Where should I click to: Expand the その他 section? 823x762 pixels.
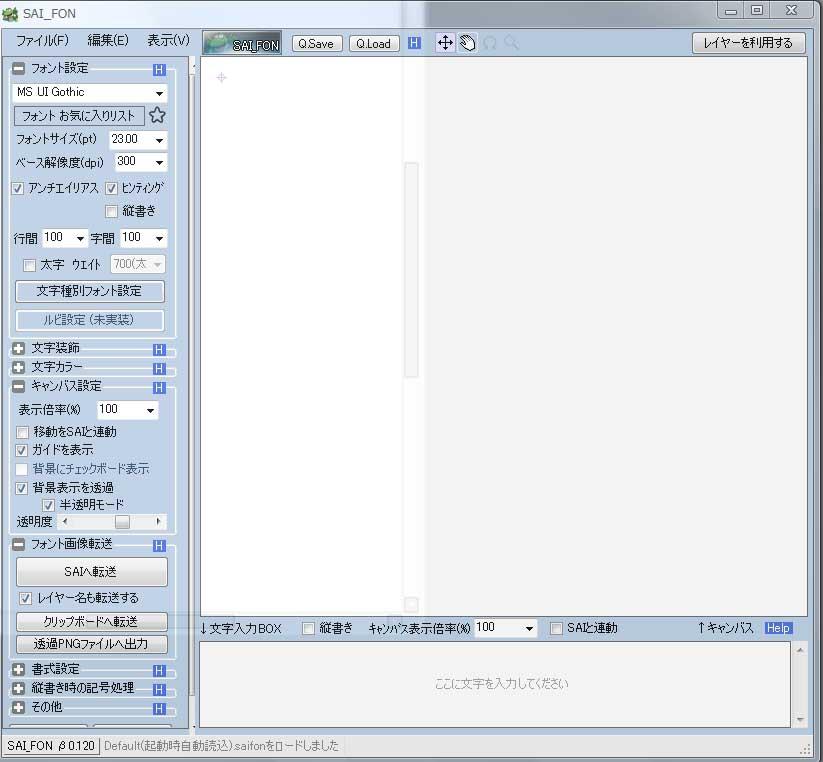pyautogui.click(x=18, y=707)
